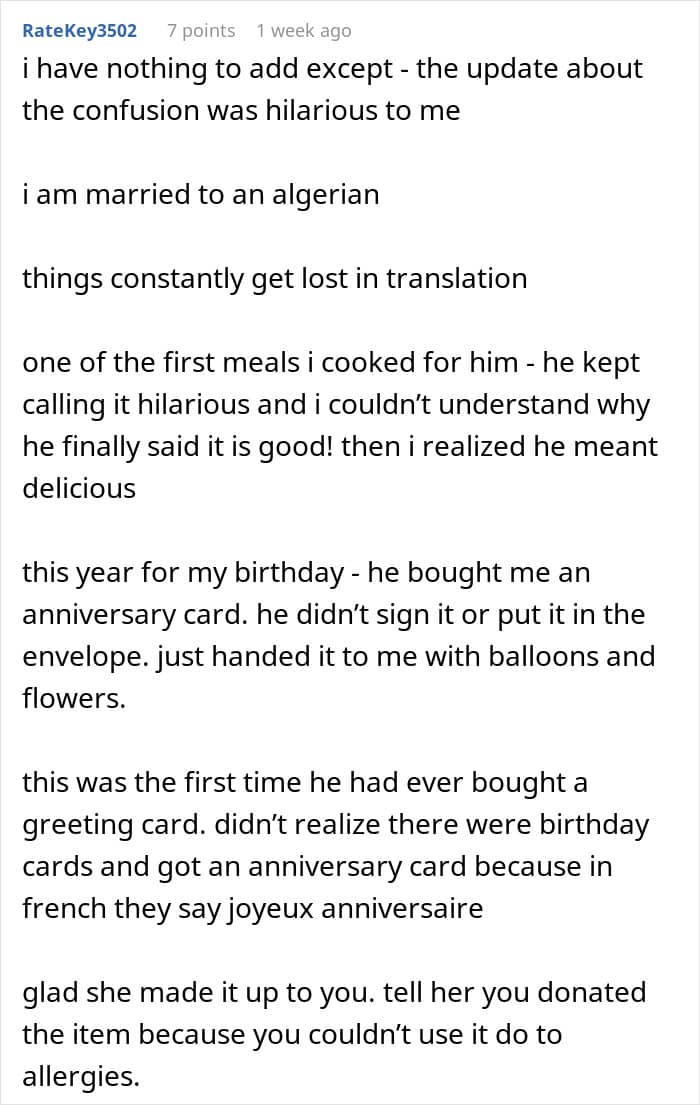Viewport: 700px width, 1105px height.
Task: Click the word "delicious" in the comment
Action: [x=79, y=488]
